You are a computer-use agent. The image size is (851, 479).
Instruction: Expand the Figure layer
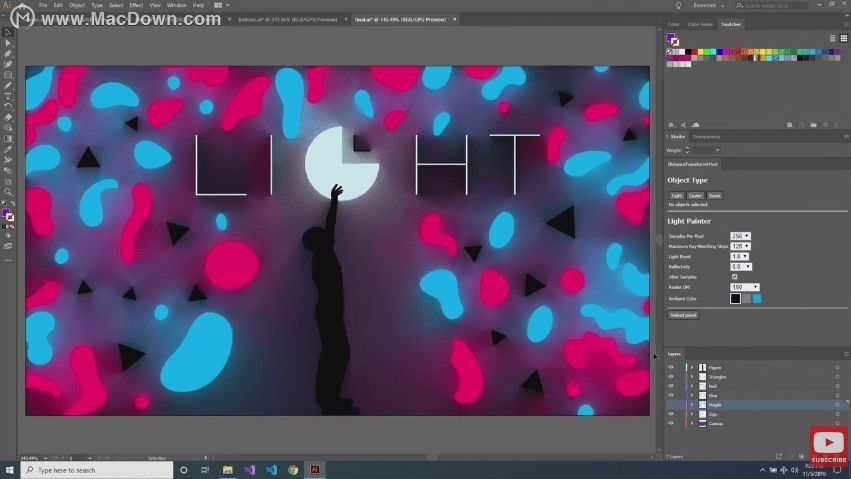pyautogui.click(x=692, y=368)
